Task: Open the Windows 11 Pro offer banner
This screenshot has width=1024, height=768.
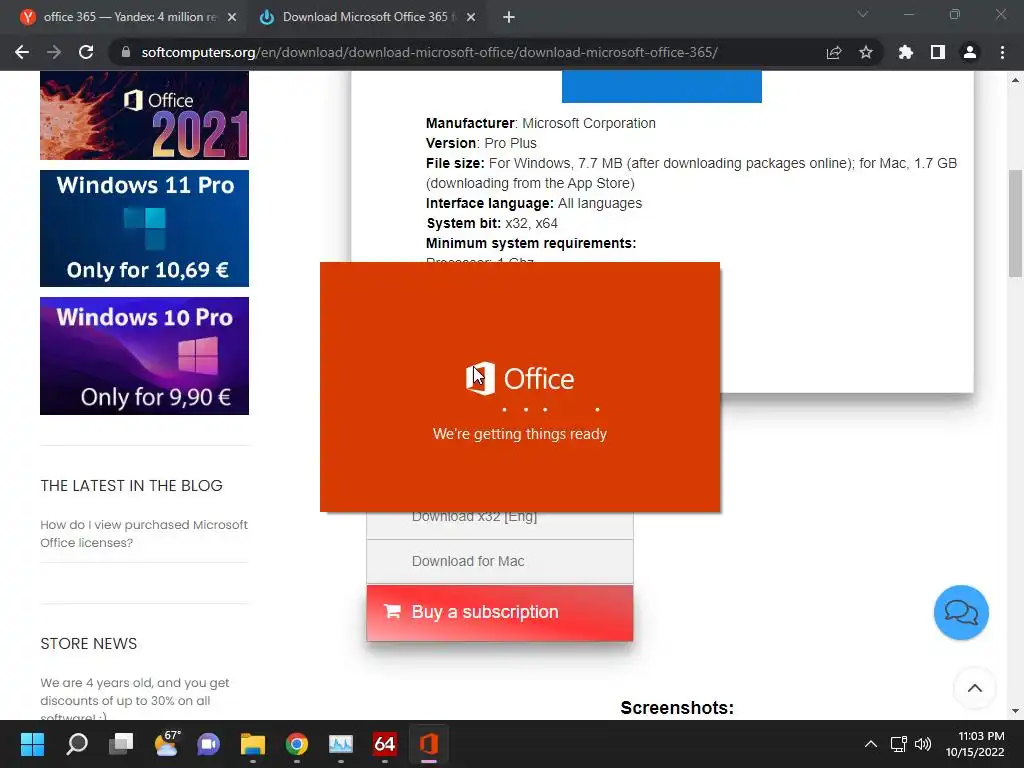Action: tap(144, 228)
